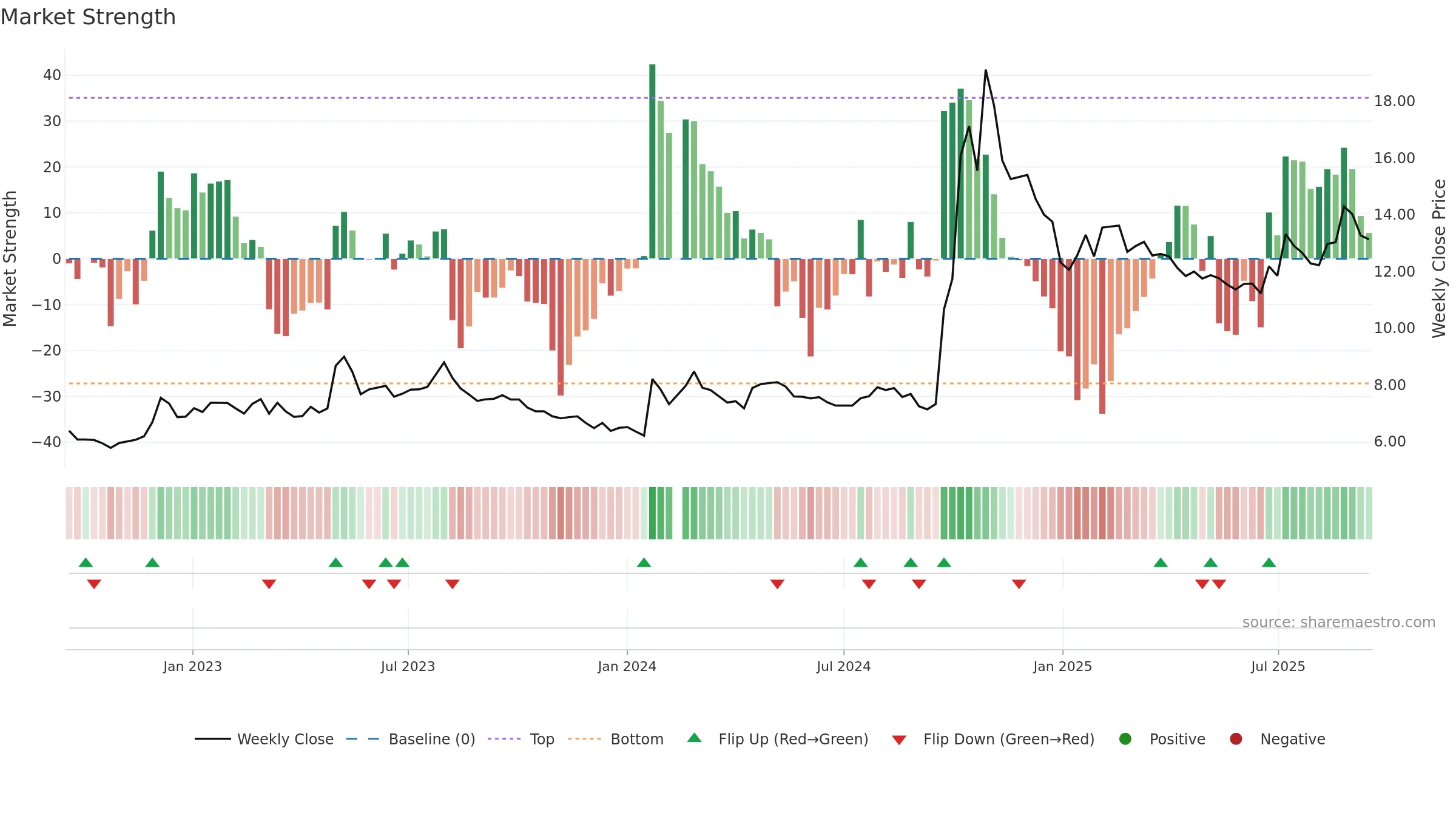Image resolution: width=1456 pixels, height=819 pixels.
Task: Click the Weekly Close Price axis title
Action: click(1439, 258)
